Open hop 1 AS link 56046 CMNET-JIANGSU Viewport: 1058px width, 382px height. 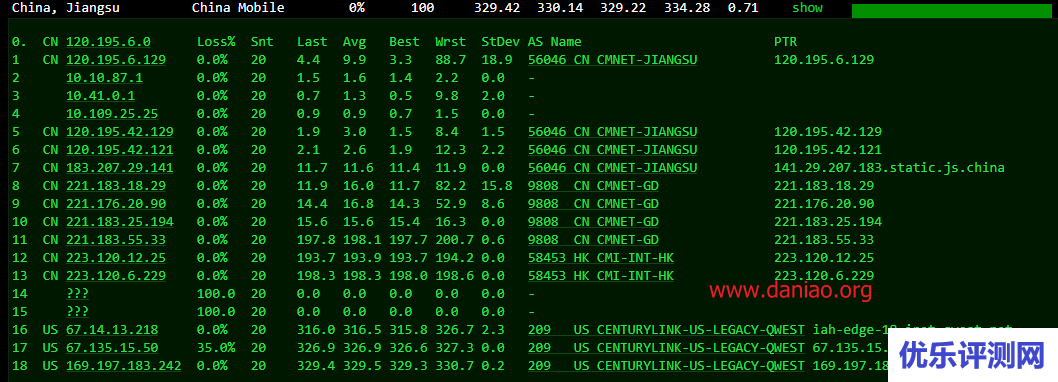pos(613,59)
